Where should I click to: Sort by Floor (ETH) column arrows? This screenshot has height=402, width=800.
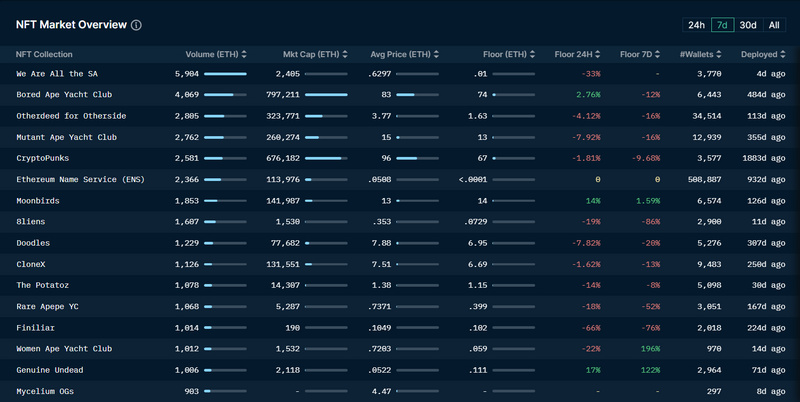pos(532,54)
